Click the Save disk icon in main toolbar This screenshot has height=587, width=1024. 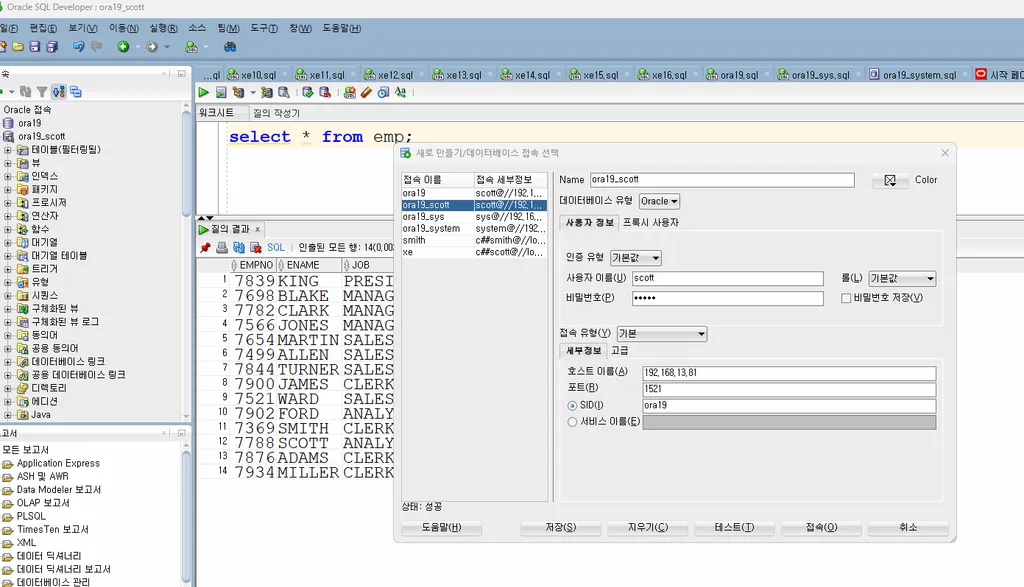point(35,47)
